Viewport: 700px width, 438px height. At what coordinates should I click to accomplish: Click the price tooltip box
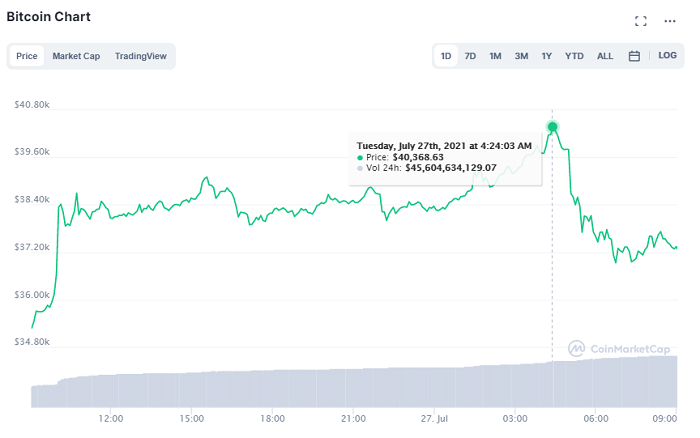point(446,157)
